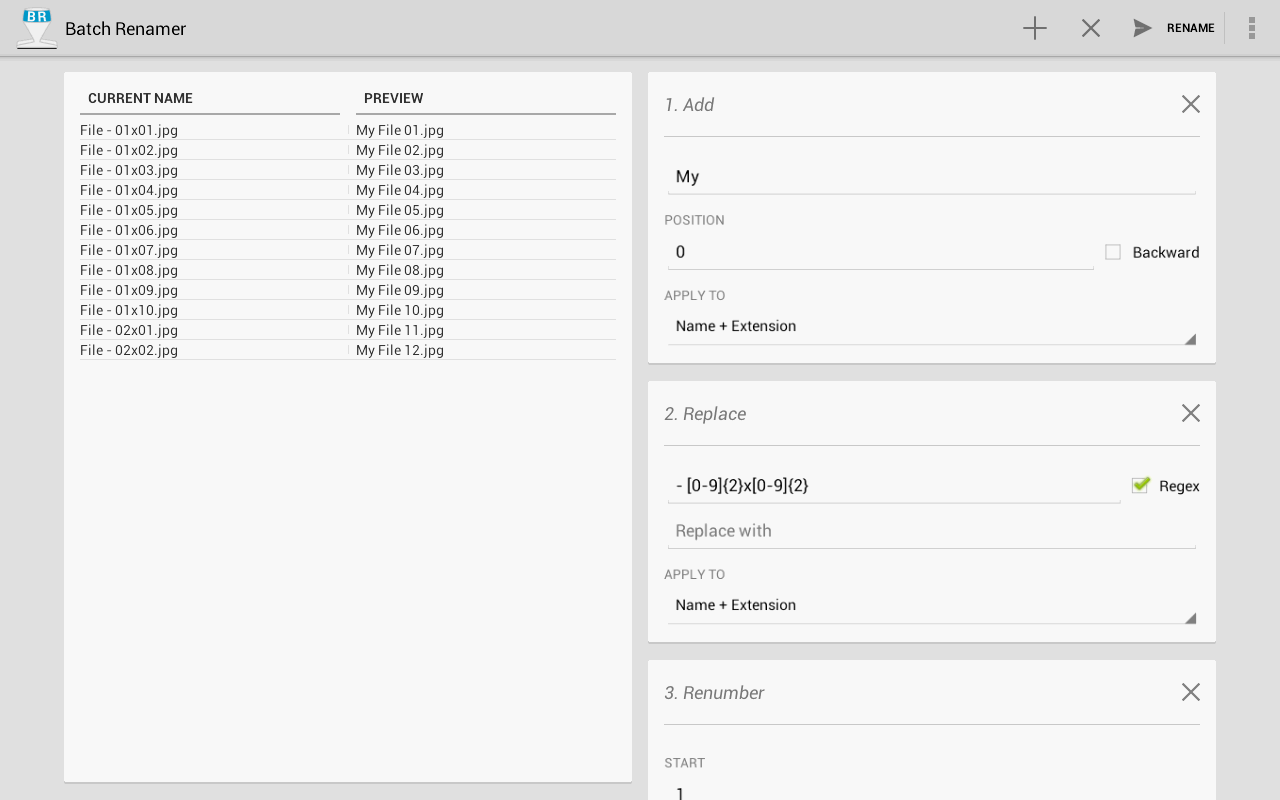The image size is (1280, 800).
Task: Click preview name 'My File 08.jpg'
Action: point(400,270)
